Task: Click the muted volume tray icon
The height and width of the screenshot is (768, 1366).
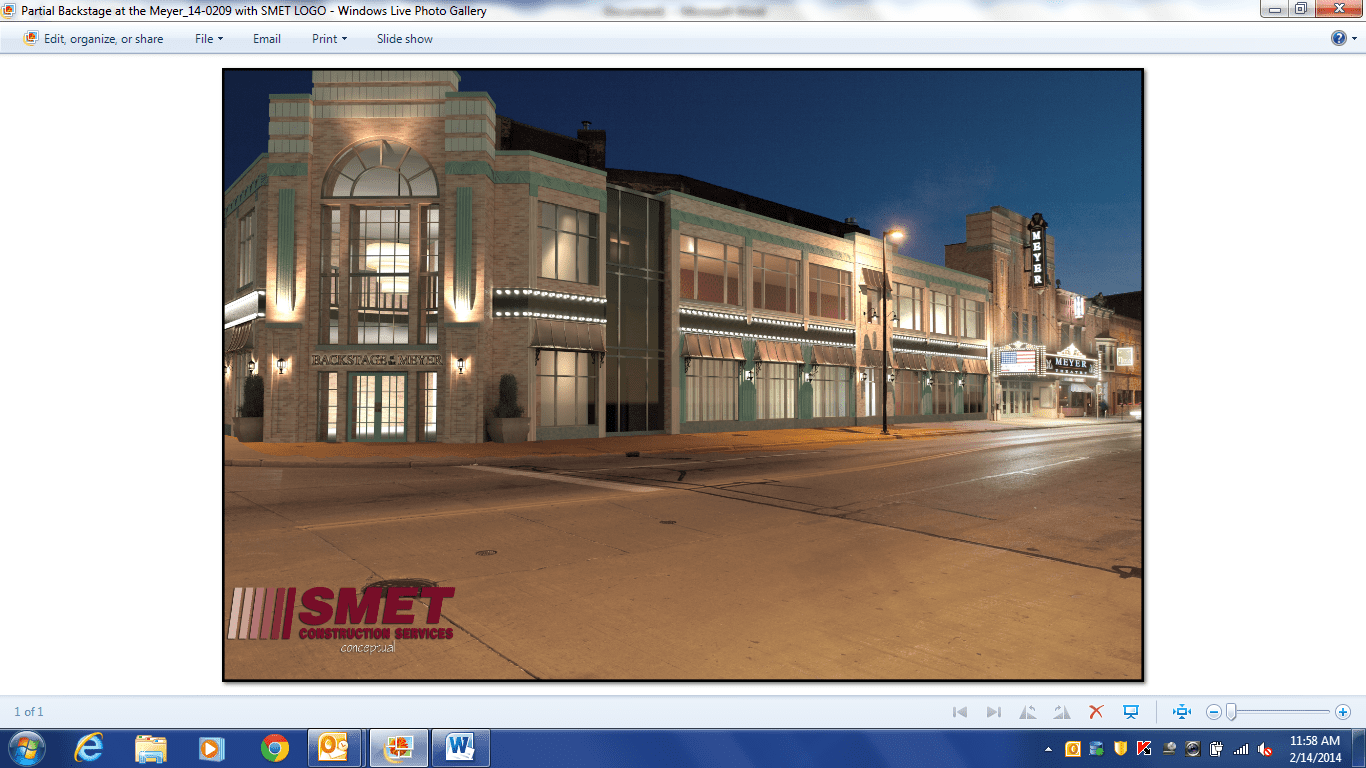Action: (x=1265, y=748)
